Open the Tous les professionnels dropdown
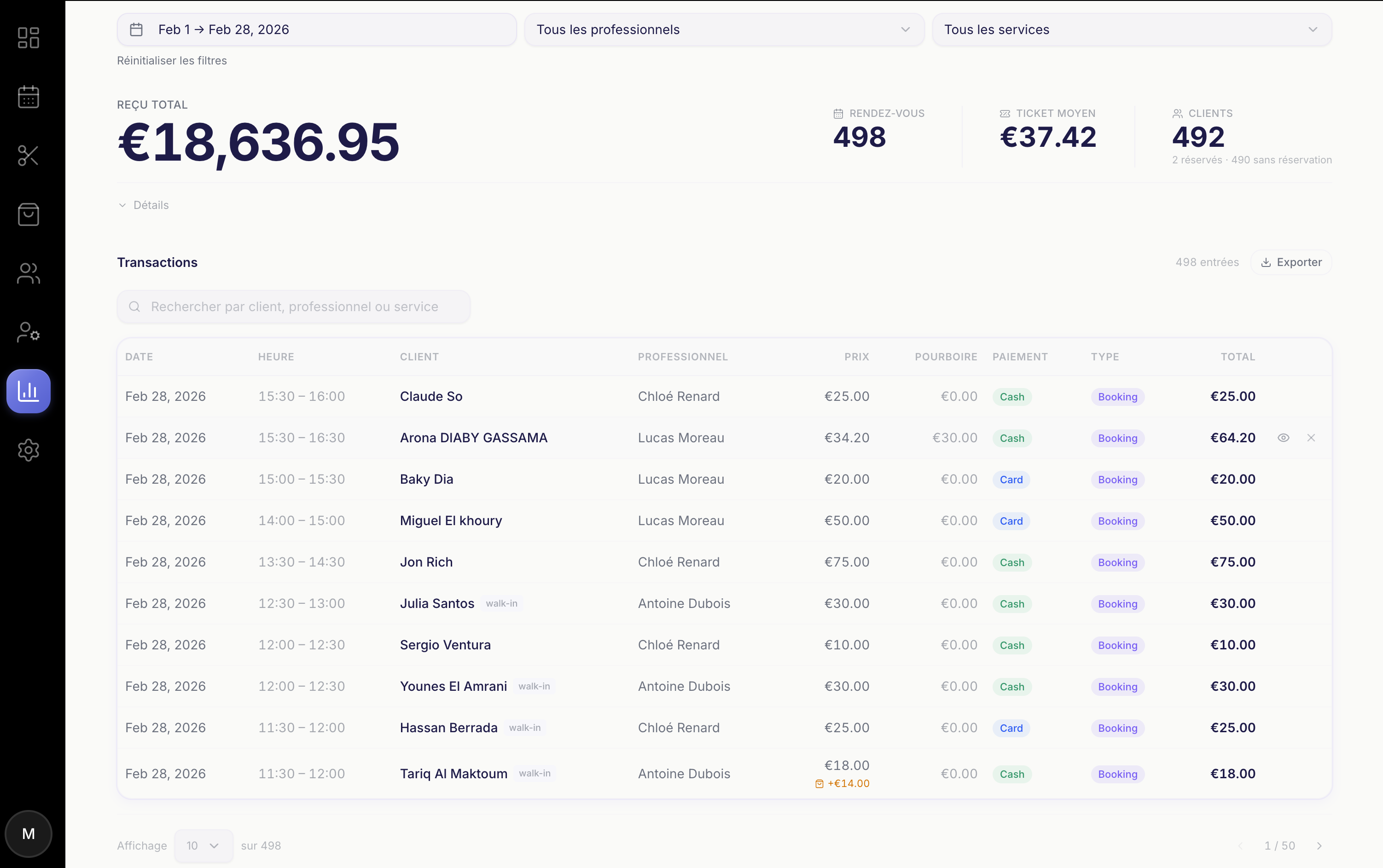Screen dimensions: 1383x868 pos(722,29)
